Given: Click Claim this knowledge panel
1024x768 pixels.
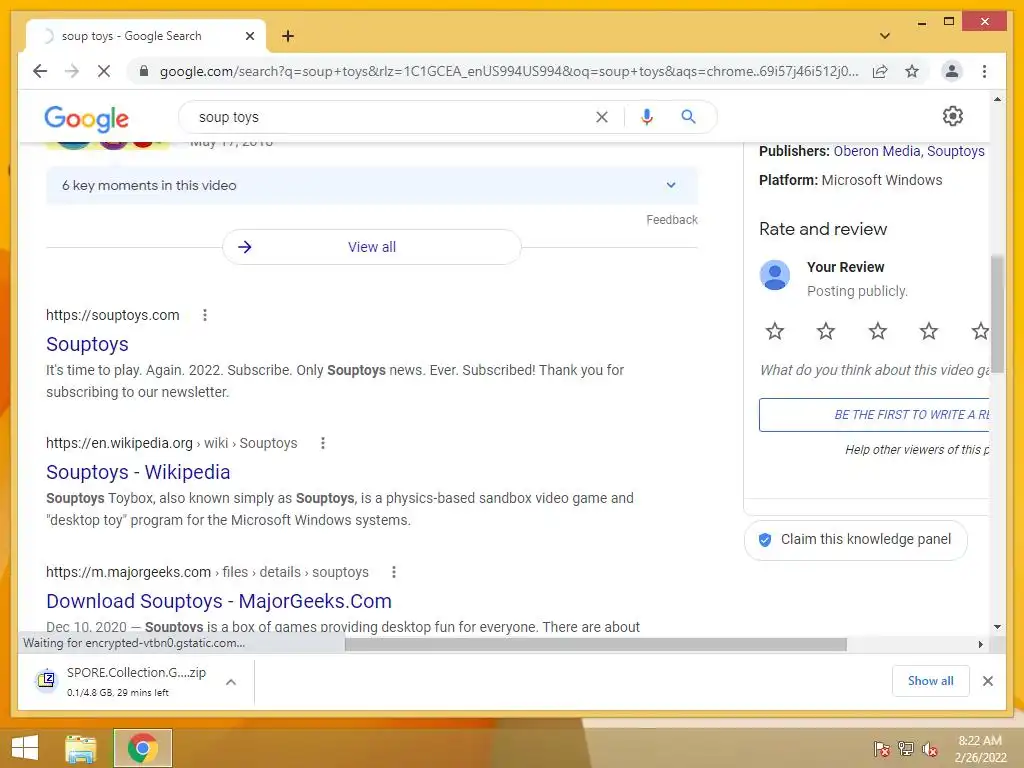Looking at the screenshot, I should (x=856, y=539).
